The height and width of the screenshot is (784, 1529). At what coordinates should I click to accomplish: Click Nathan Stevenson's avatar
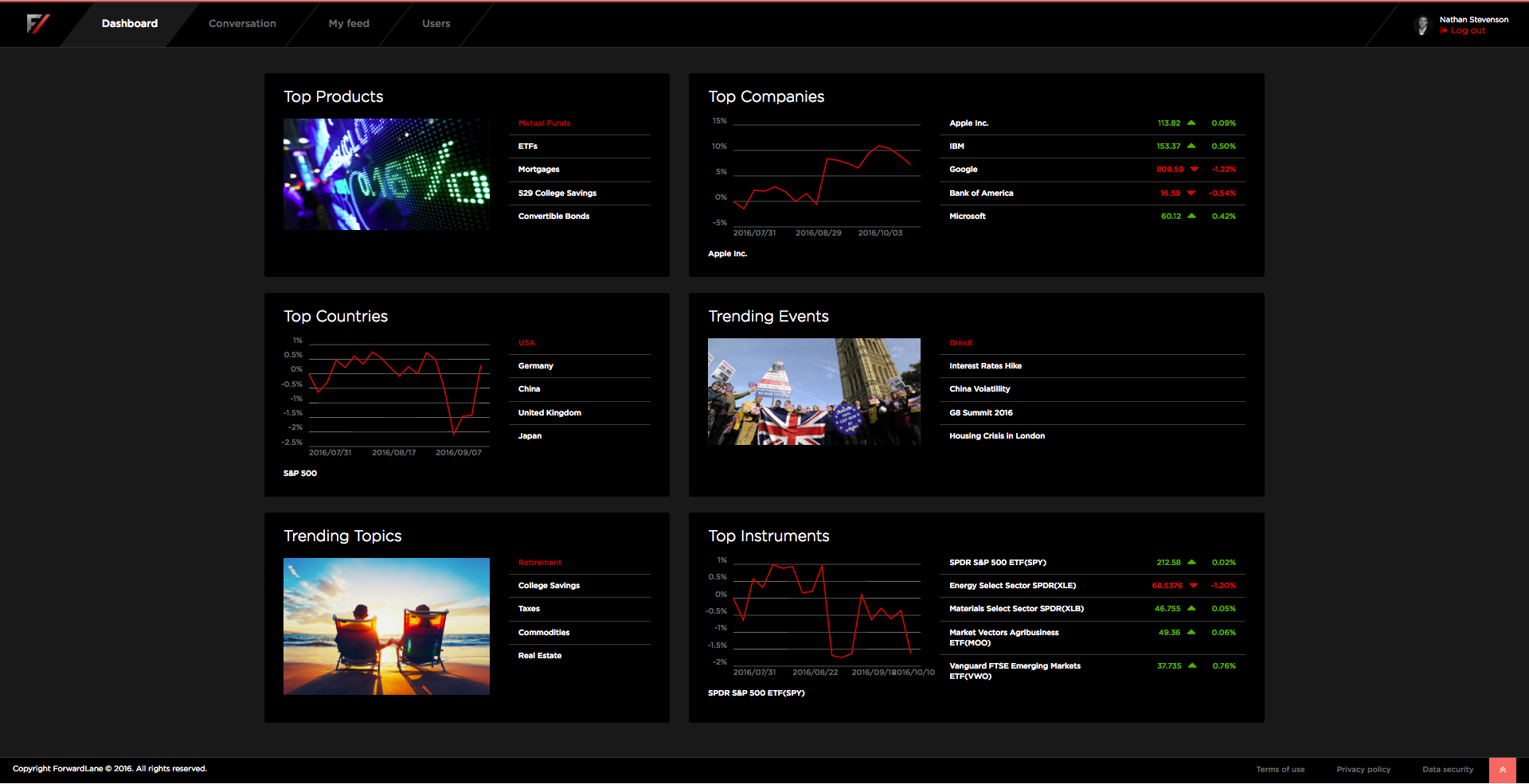tap(1422, 25)
